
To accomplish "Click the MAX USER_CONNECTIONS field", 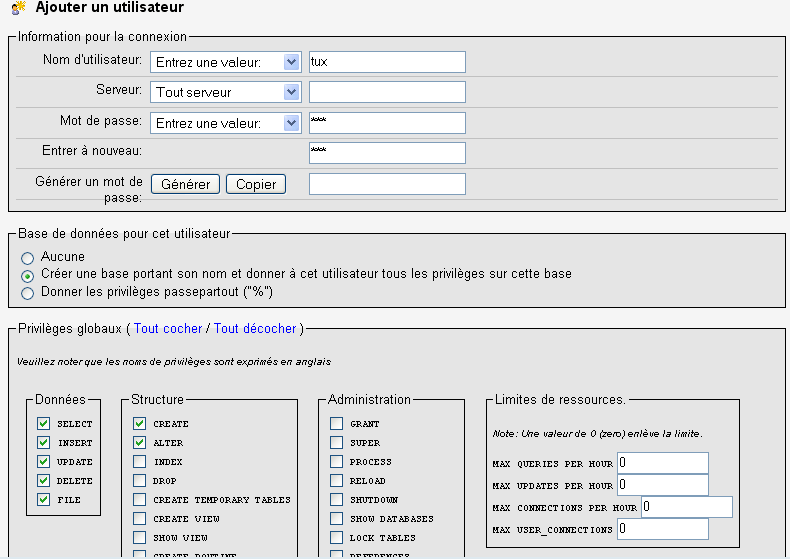I will 663,529.
